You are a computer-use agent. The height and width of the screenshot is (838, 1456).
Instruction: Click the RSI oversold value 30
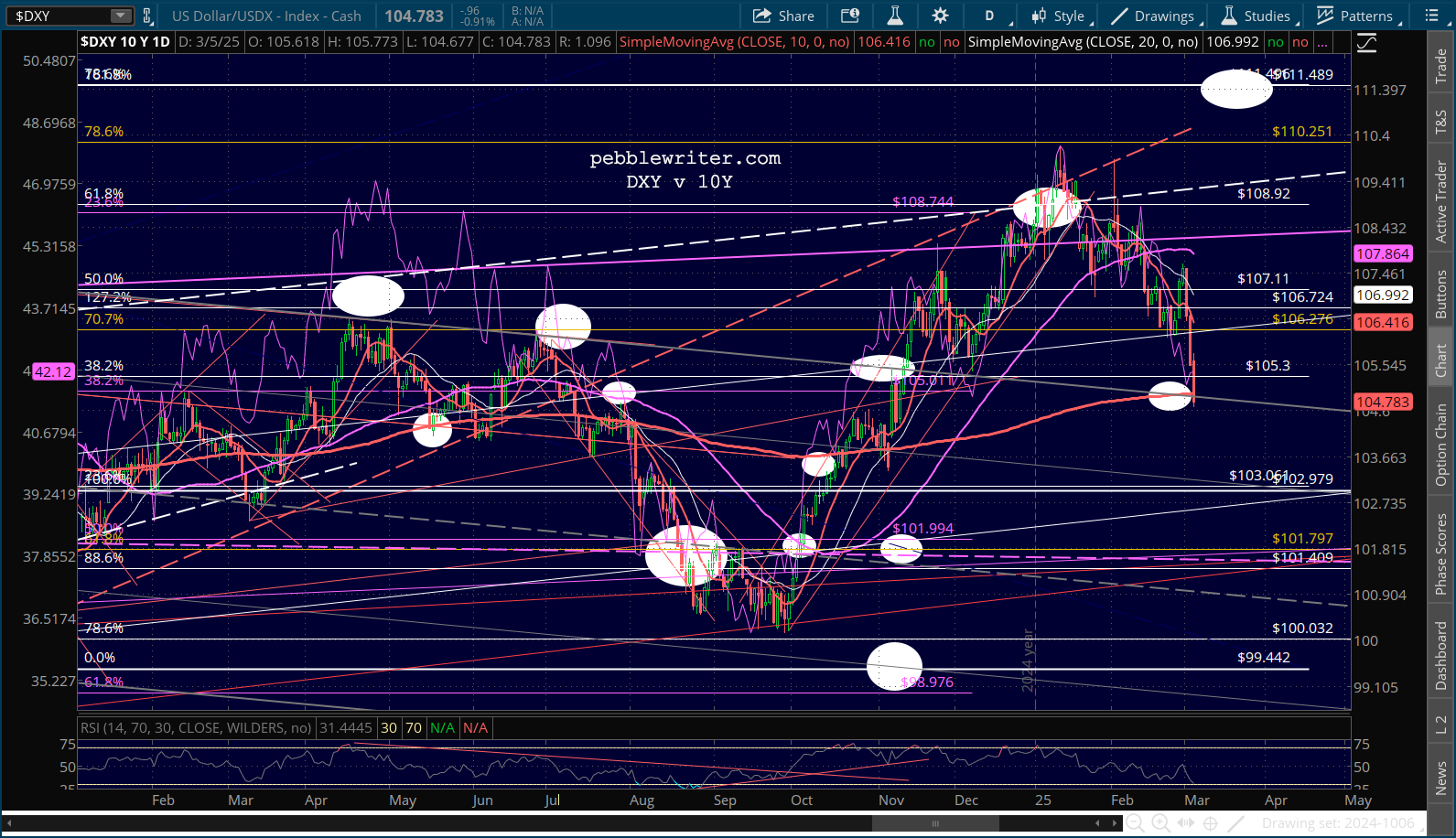point(389,728)
